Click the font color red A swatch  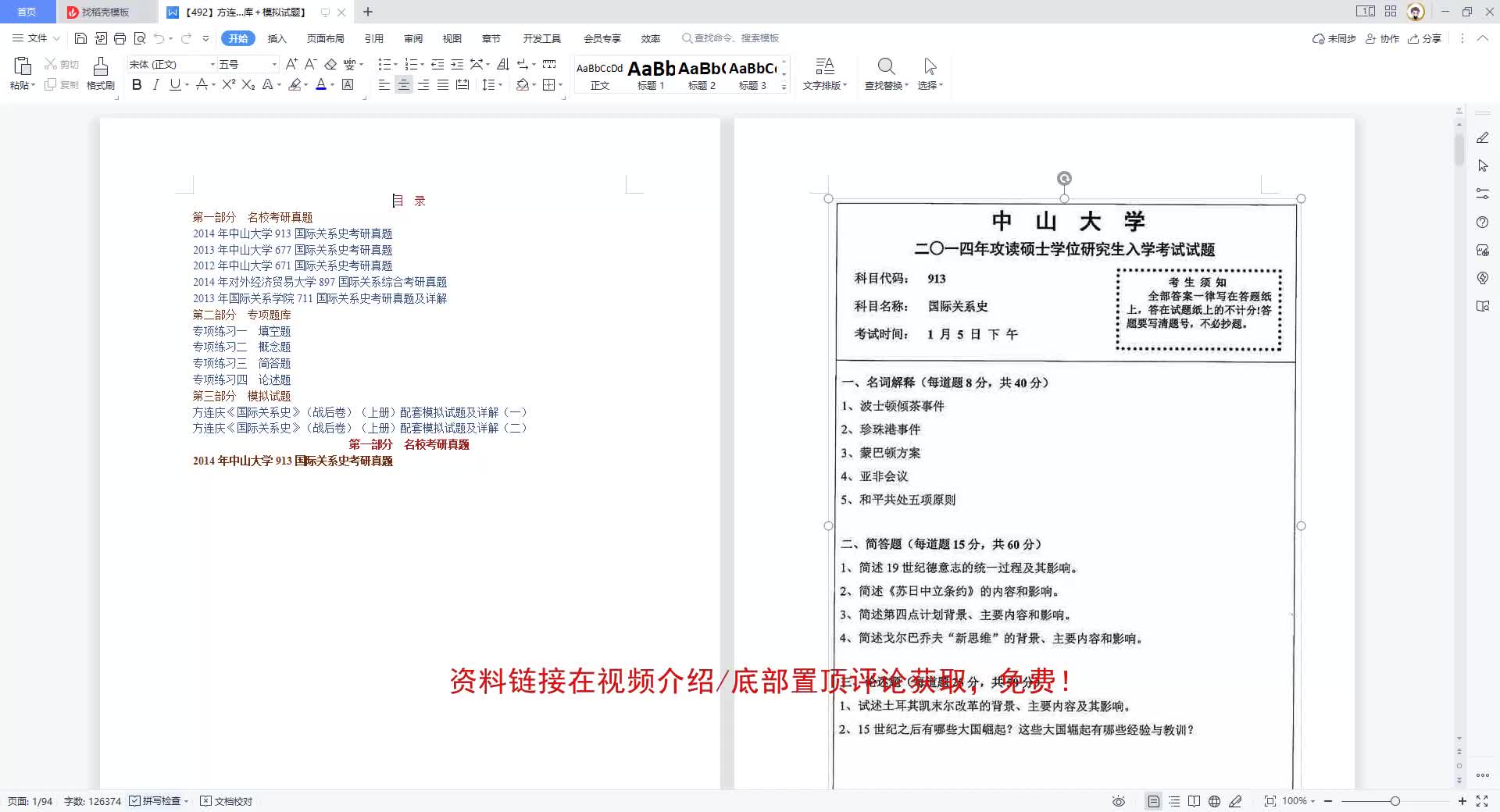coord(320,84)
